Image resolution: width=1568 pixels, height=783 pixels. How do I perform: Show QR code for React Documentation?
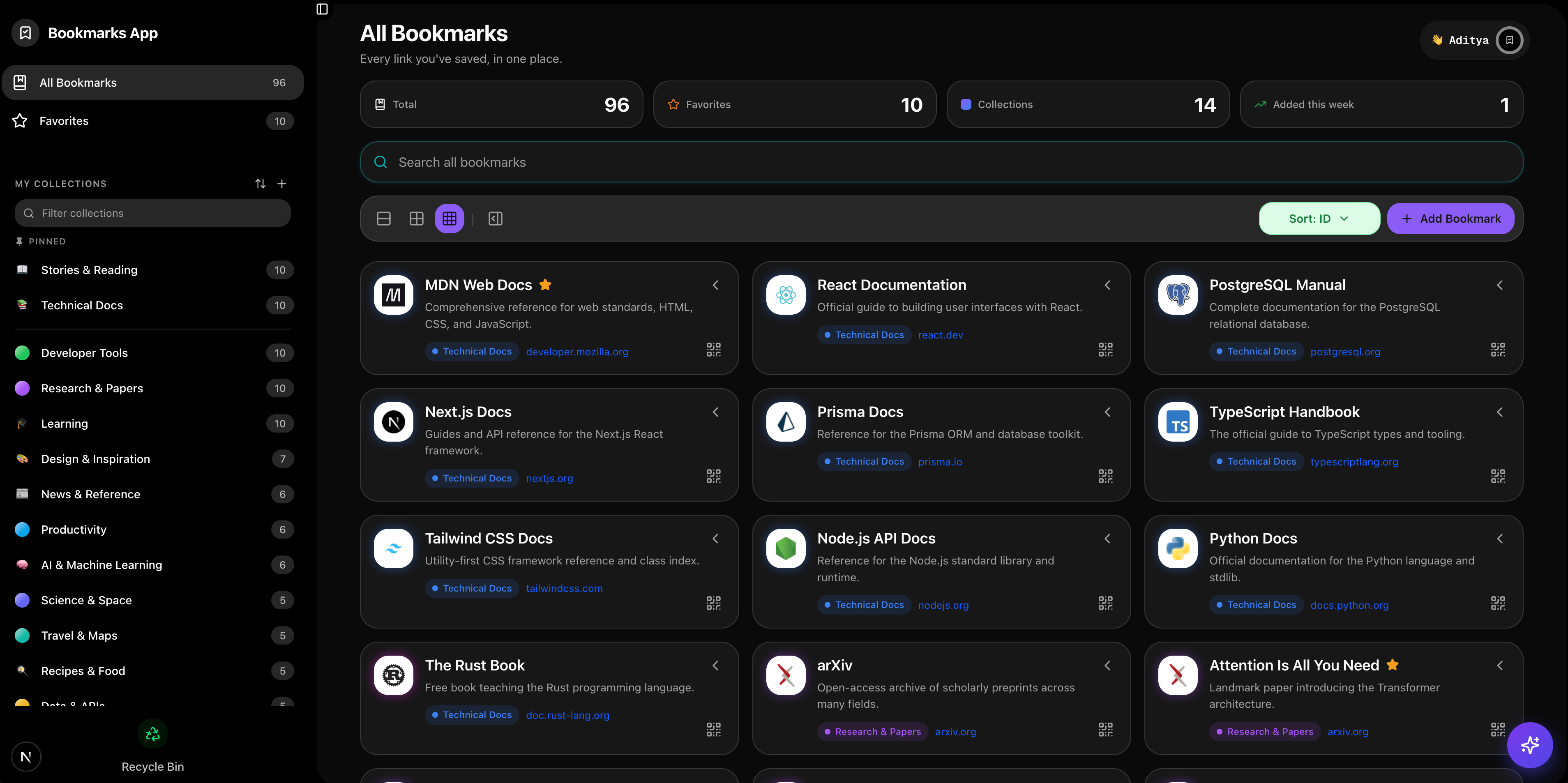[1105, 349]
